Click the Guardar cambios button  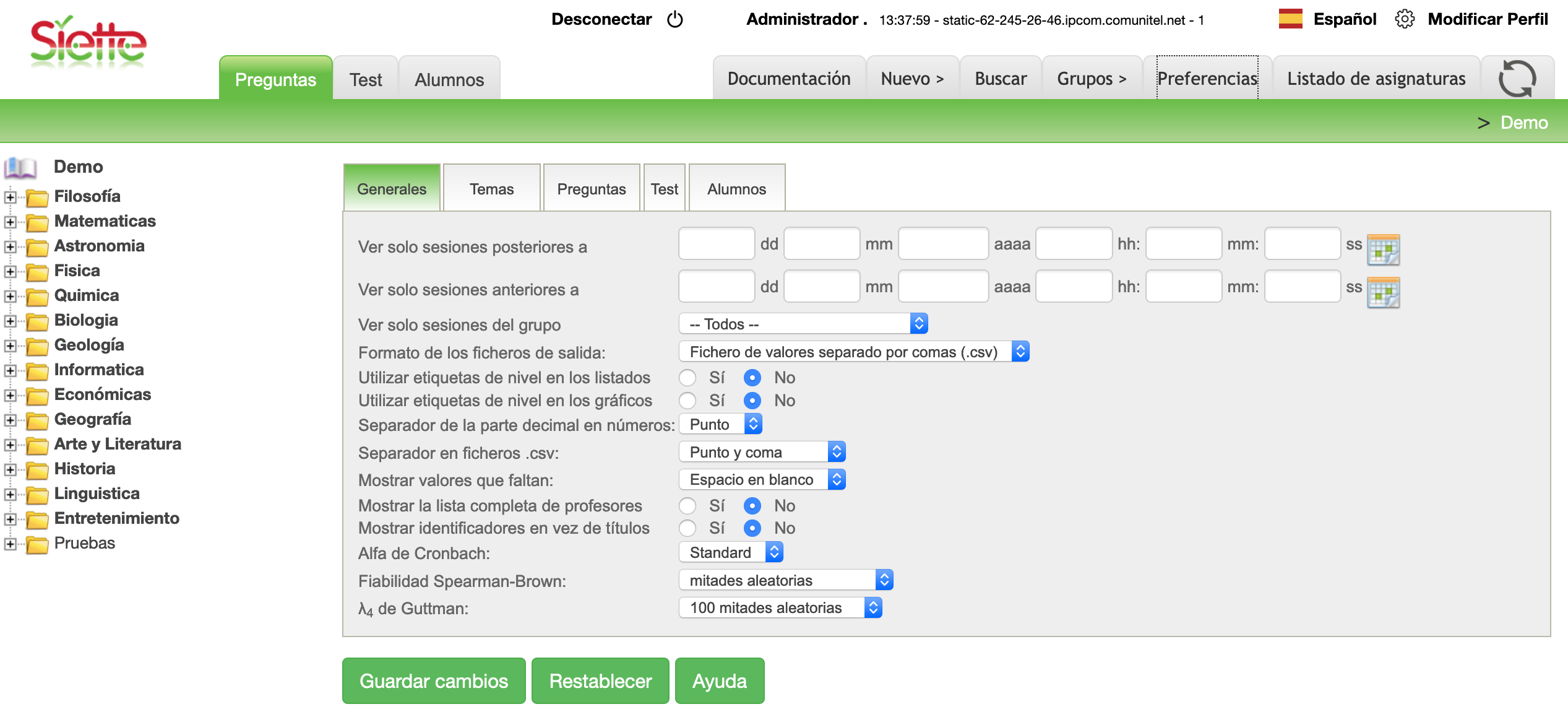pyautogui.click(x=434, y=680)
